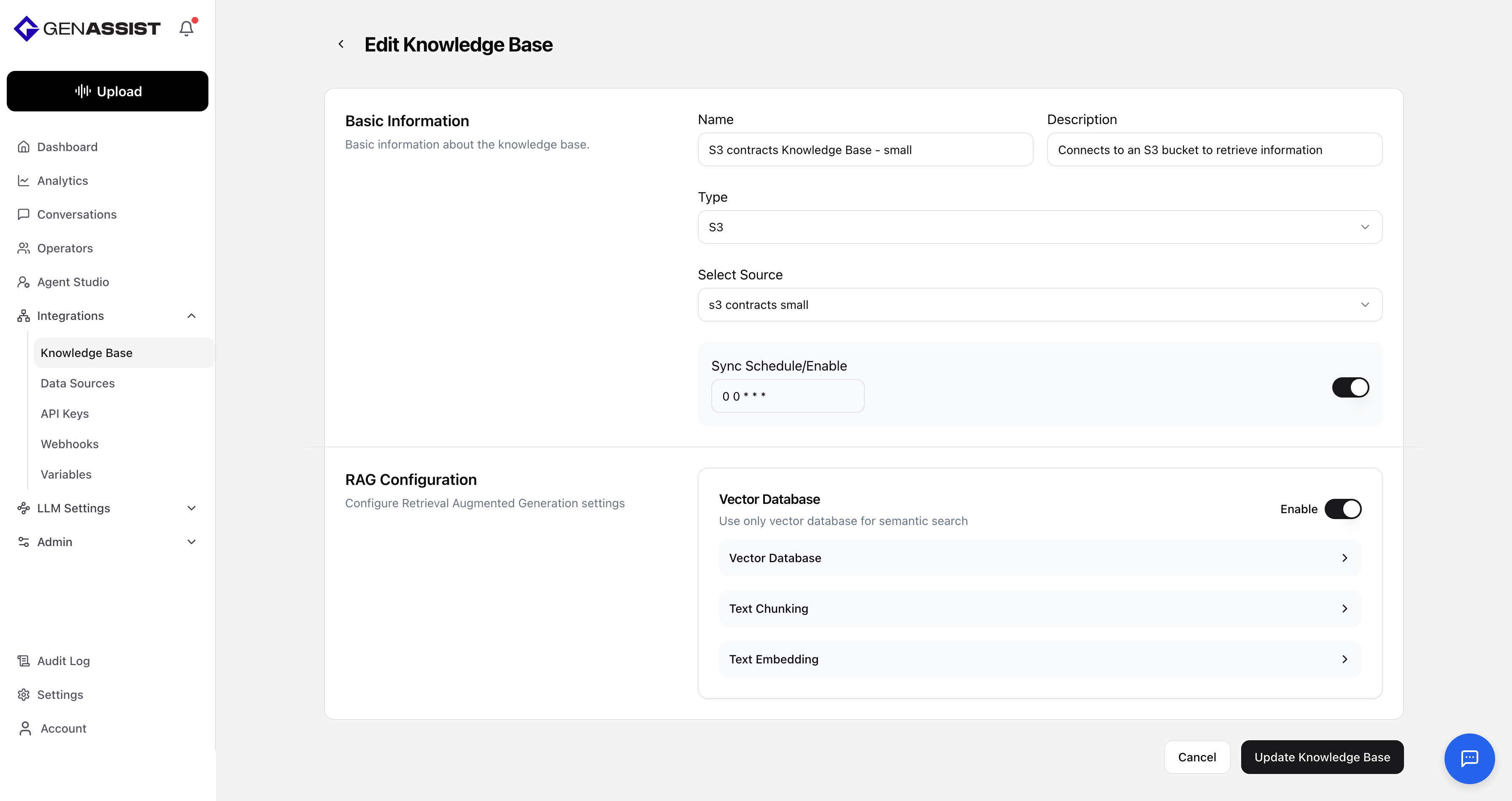This screenshot has height=801, width=1512.
Task: Click the Settings gear icon
Action: click(x=24, y=695)
